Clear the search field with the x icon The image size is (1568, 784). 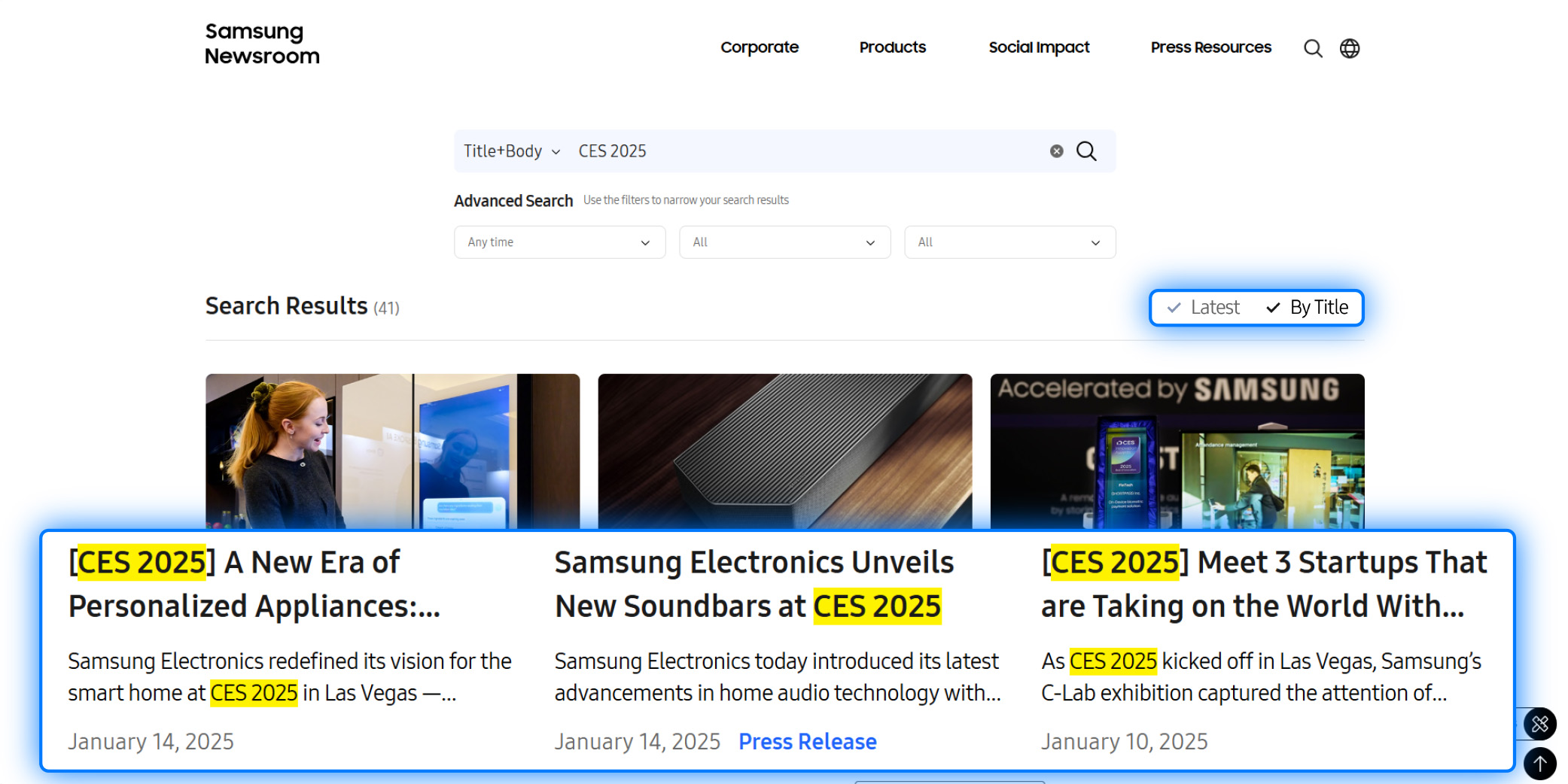[1057, 150]
